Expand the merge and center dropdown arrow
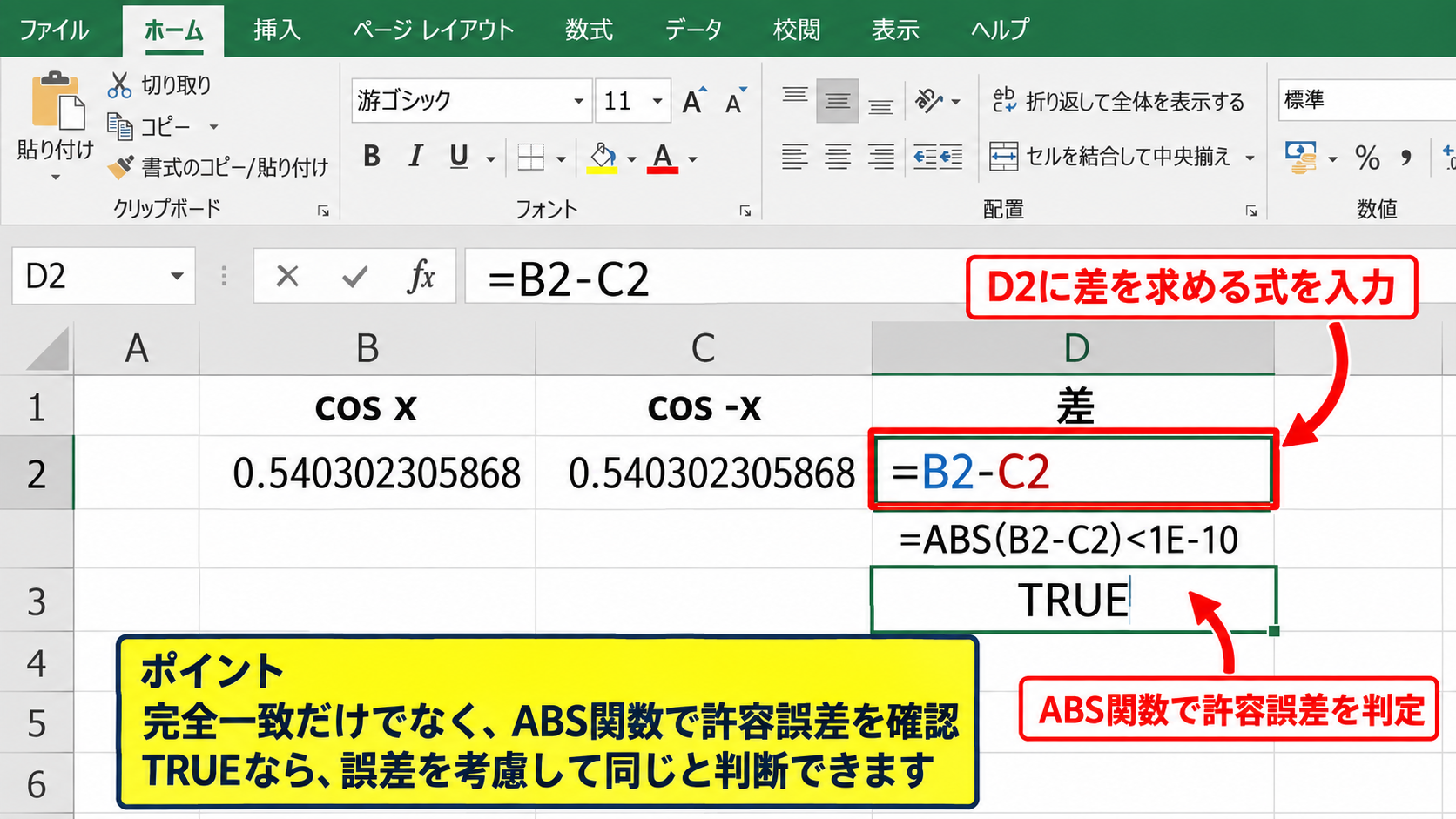1456x819 pixels. click(x=1250, y=158)
